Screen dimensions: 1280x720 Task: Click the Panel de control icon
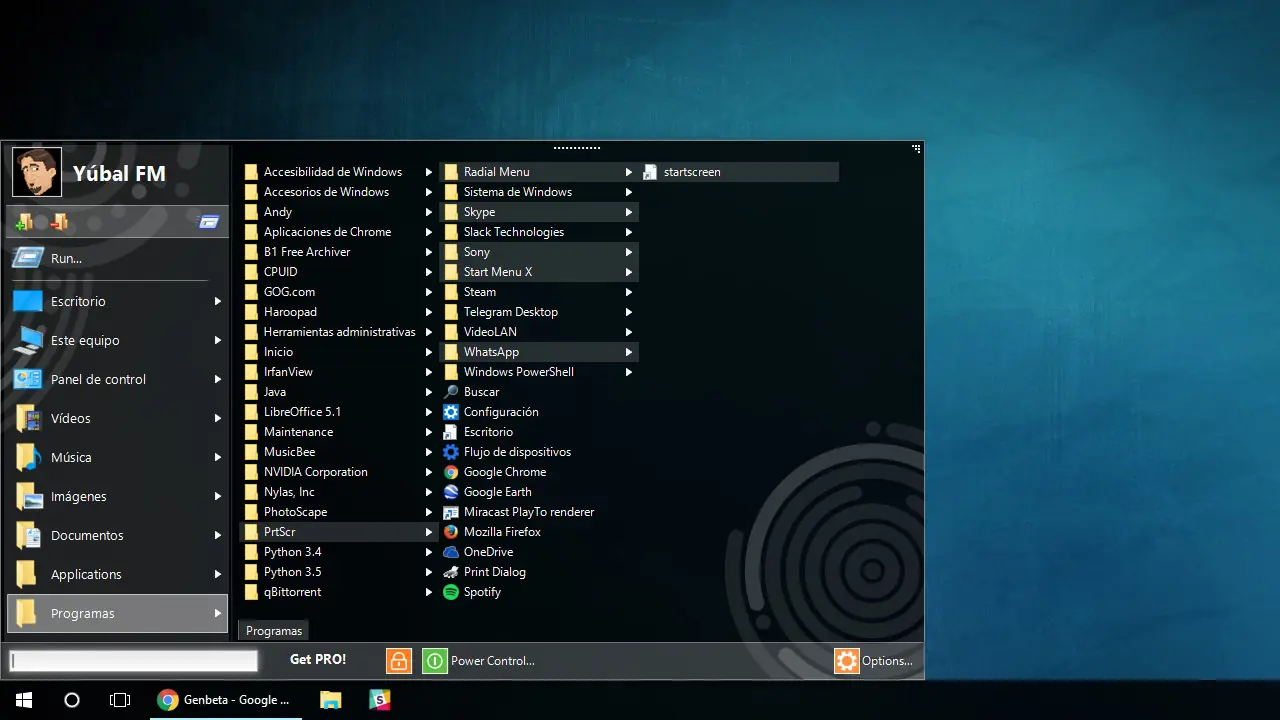click(28, 379)
